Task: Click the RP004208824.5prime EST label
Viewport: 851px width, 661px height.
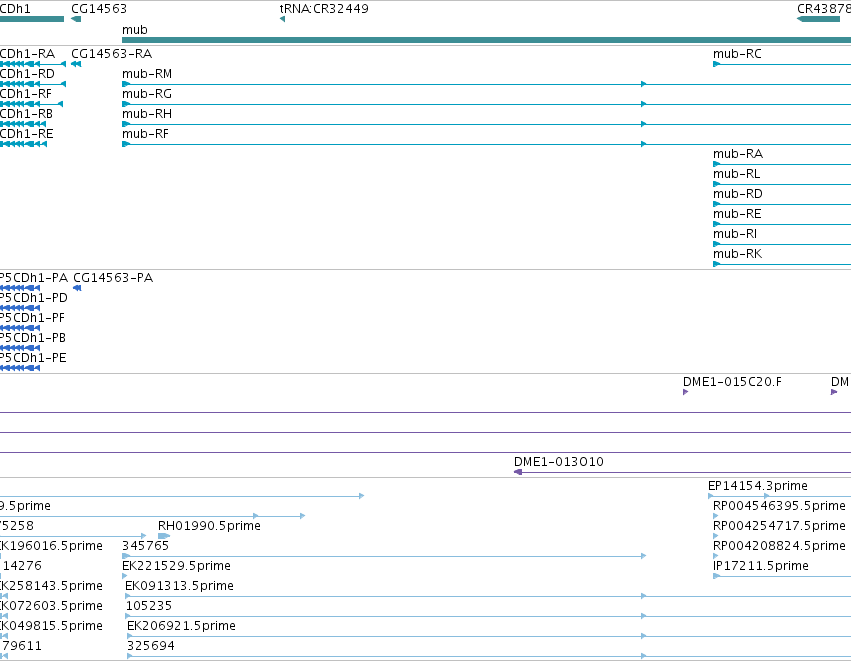Action: (779, 546)
